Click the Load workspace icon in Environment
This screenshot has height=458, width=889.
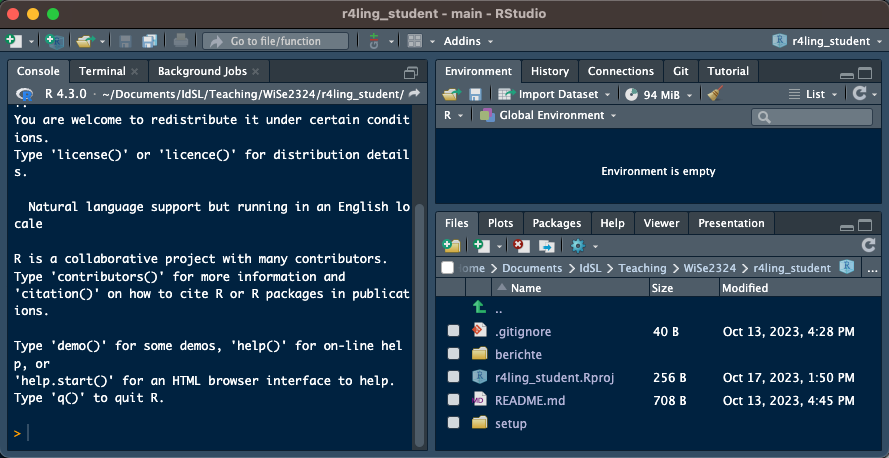click(452, 94)
